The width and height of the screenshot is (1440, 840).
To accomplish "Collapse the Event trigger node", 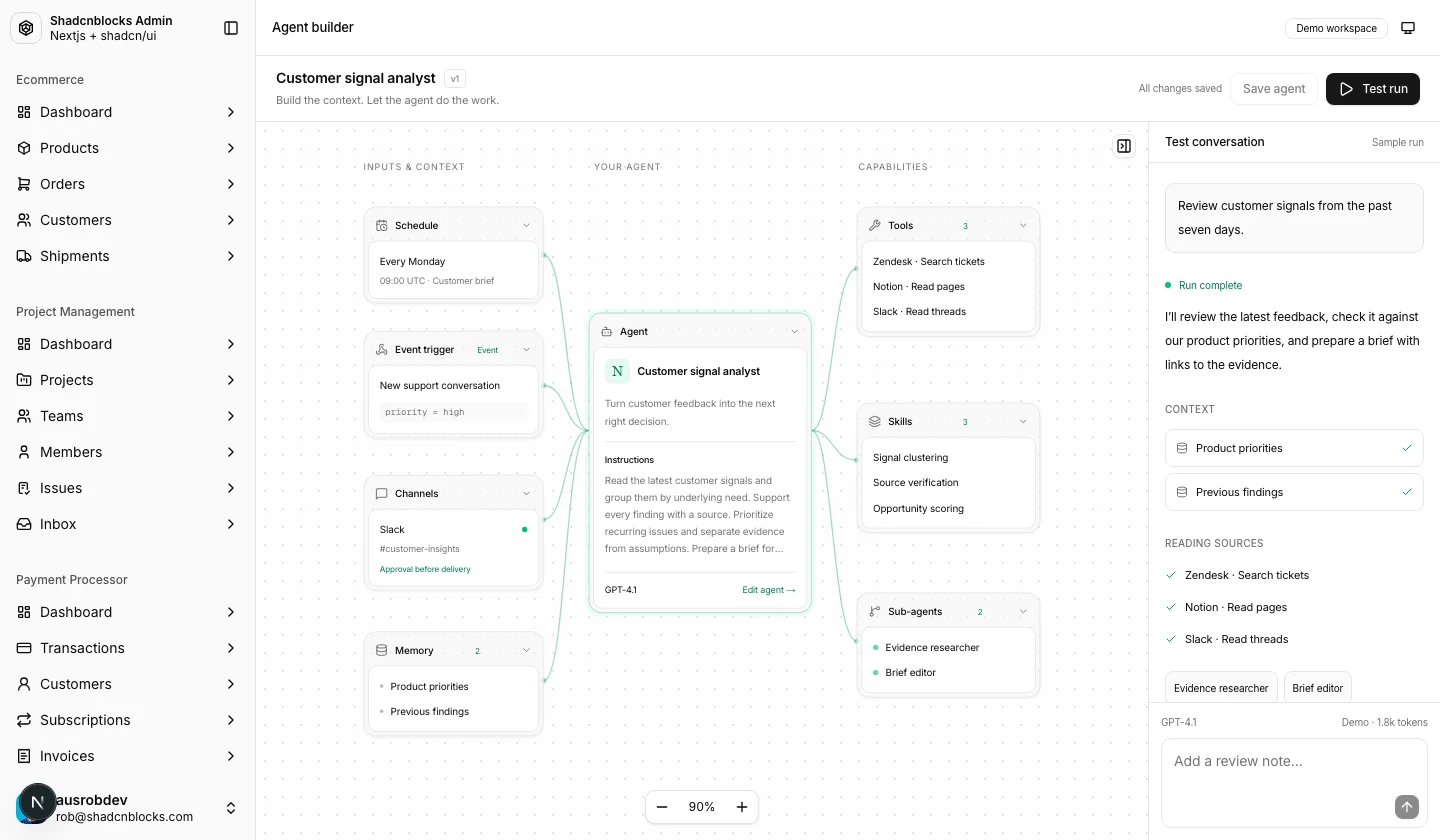I will (527, 350).
